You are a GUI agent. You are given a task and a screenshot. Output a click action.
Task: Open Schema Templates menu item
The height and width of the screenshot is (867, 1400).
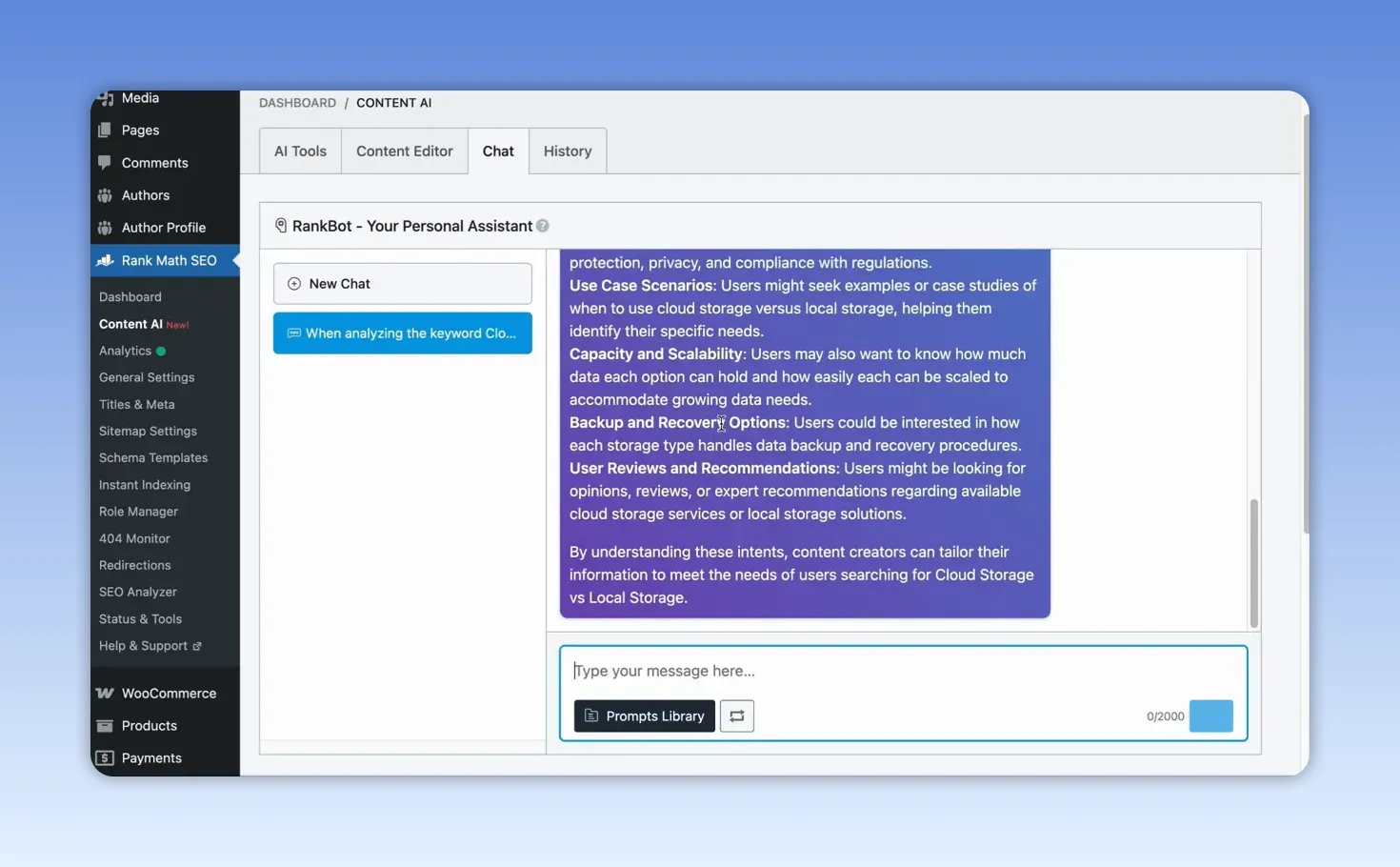153,458
